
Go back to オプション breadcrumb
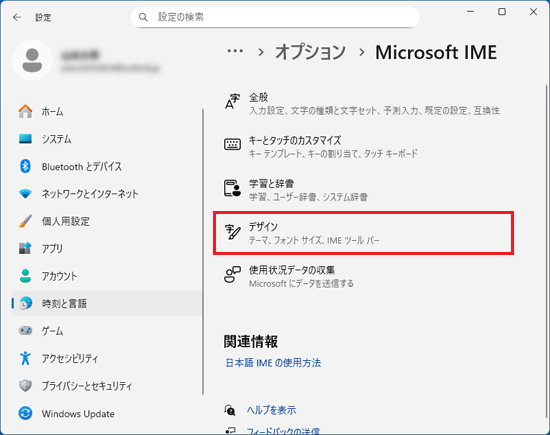[310, 52]
